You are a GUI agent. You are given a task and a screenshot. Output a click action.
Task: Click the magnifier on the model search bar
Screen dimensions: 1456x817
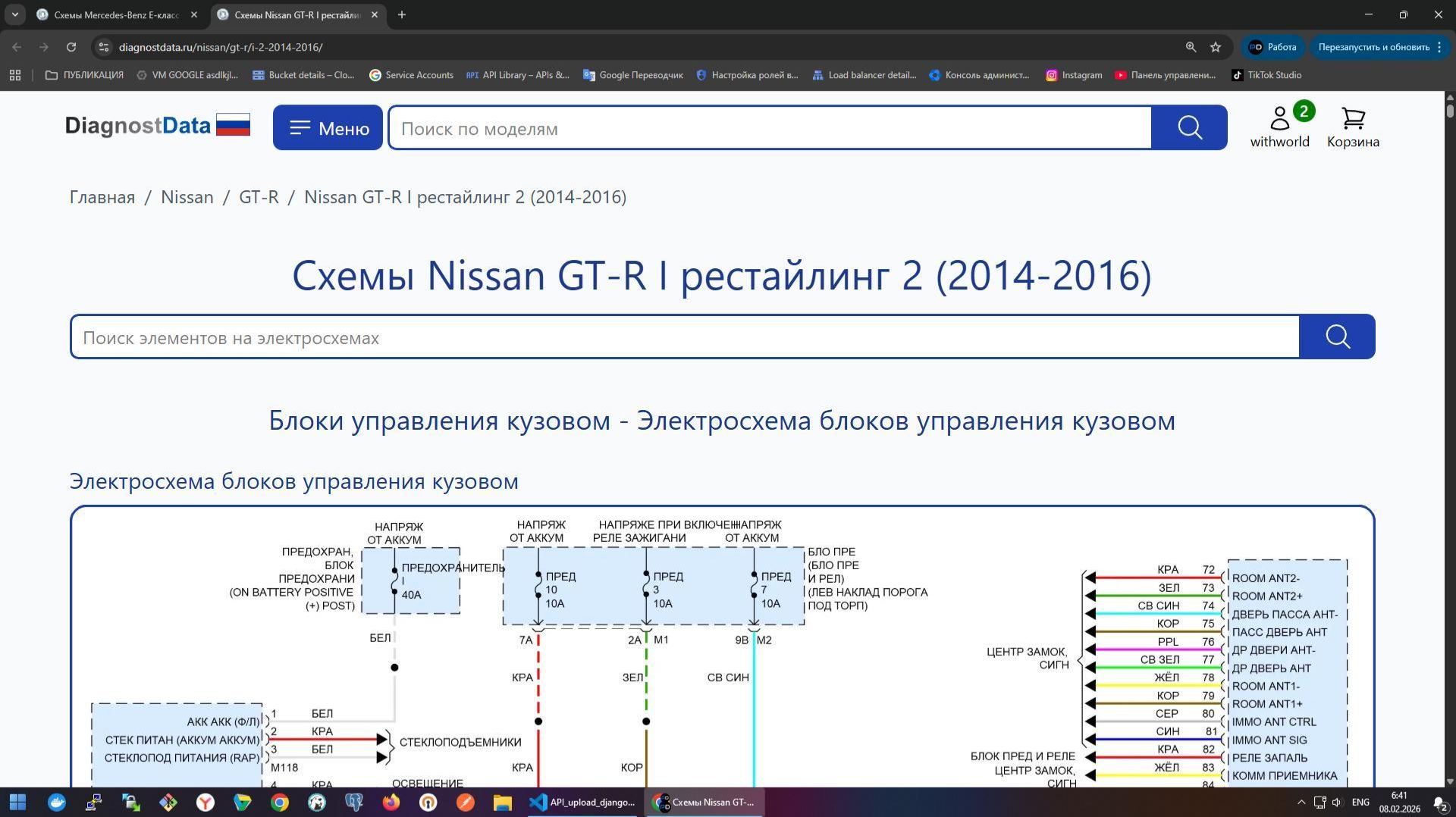coord(1188,127)
